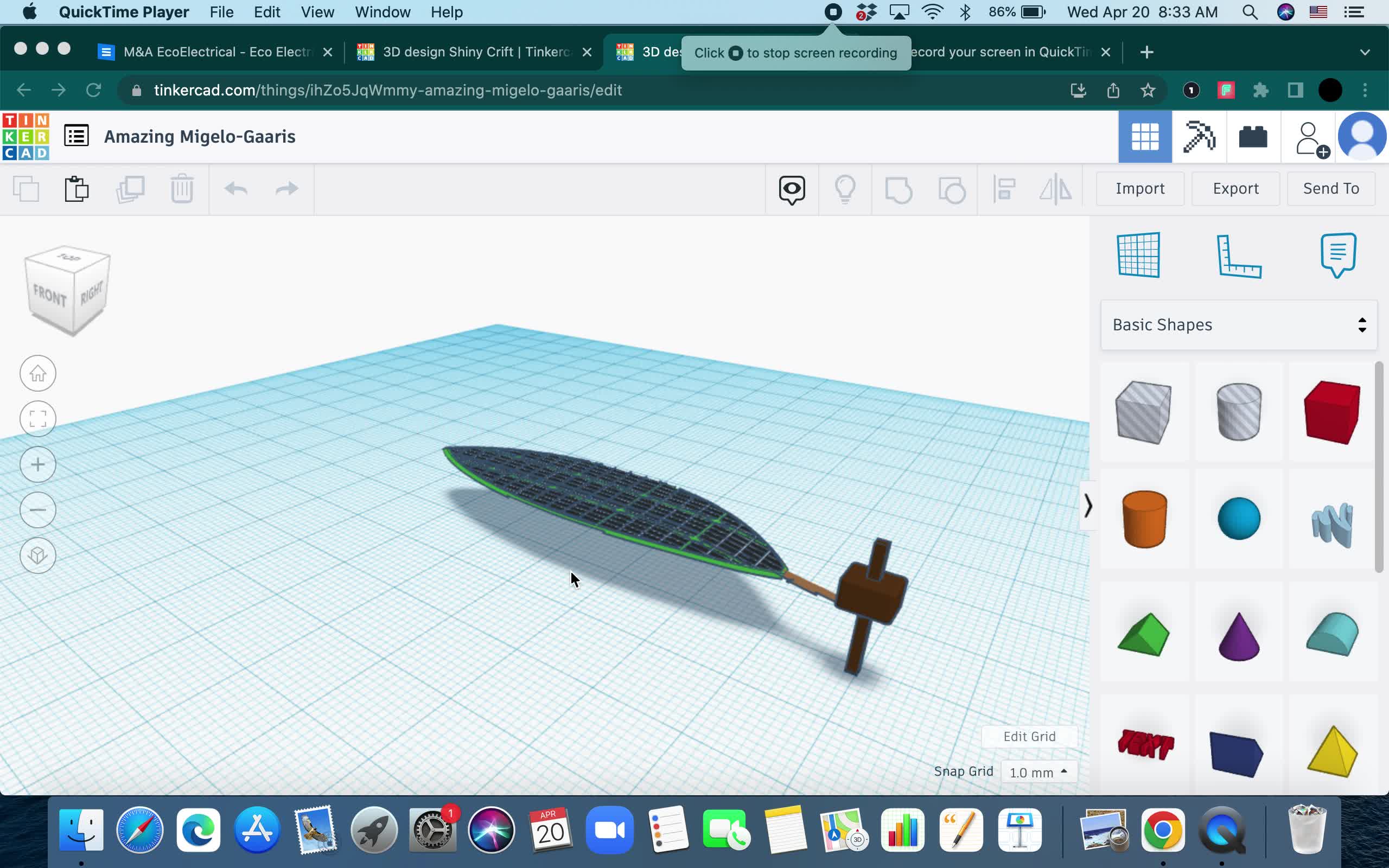
Task: Click the Export button
Action: (1235, 188)
